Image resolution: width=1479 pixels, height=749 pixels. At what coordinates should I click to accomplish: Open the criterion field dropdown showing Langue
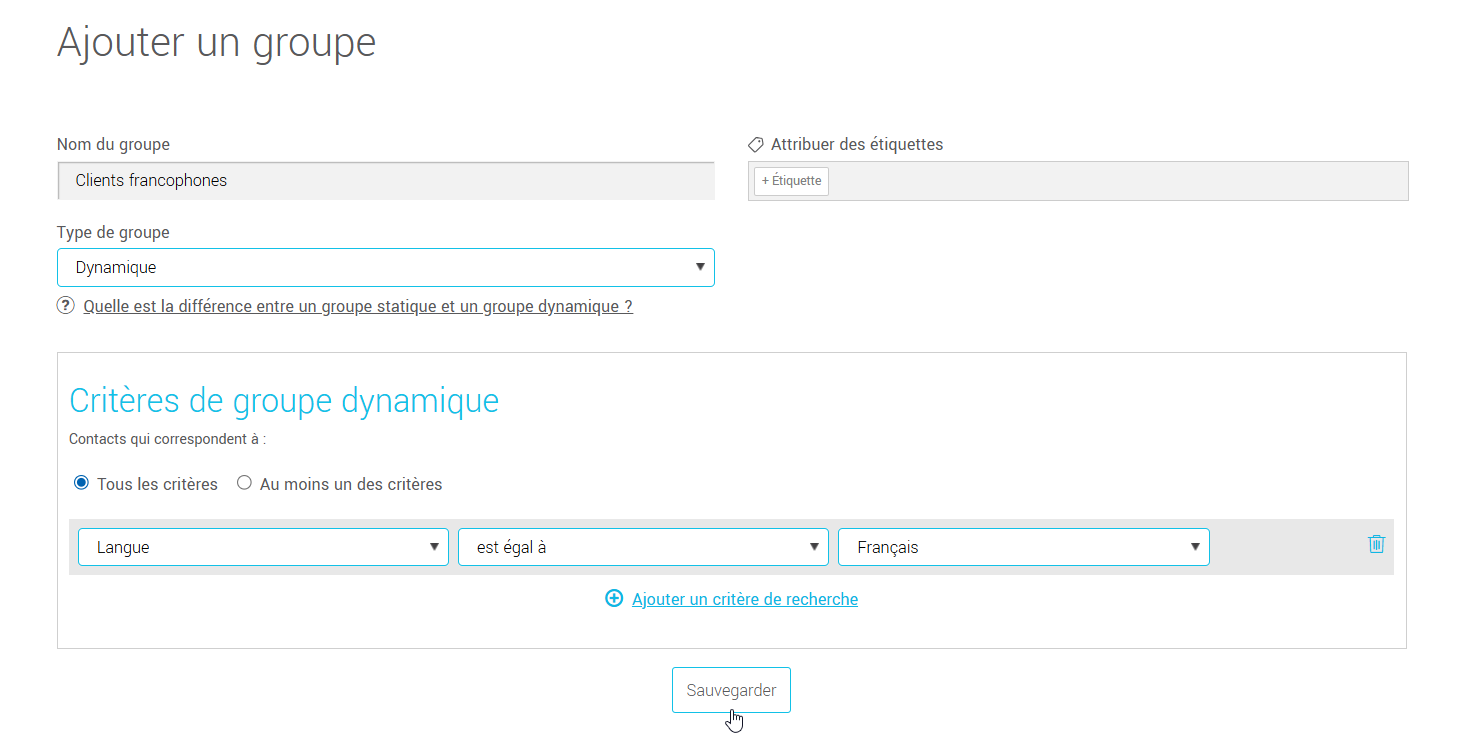pyautogui.click(x=263, y=547)
